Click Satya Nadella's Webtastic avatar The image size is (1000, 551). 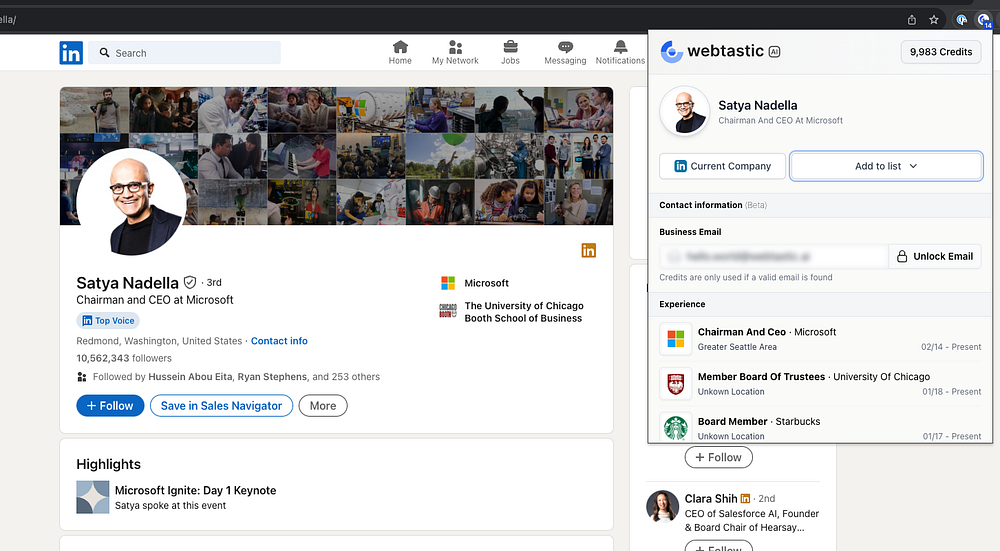684,112
